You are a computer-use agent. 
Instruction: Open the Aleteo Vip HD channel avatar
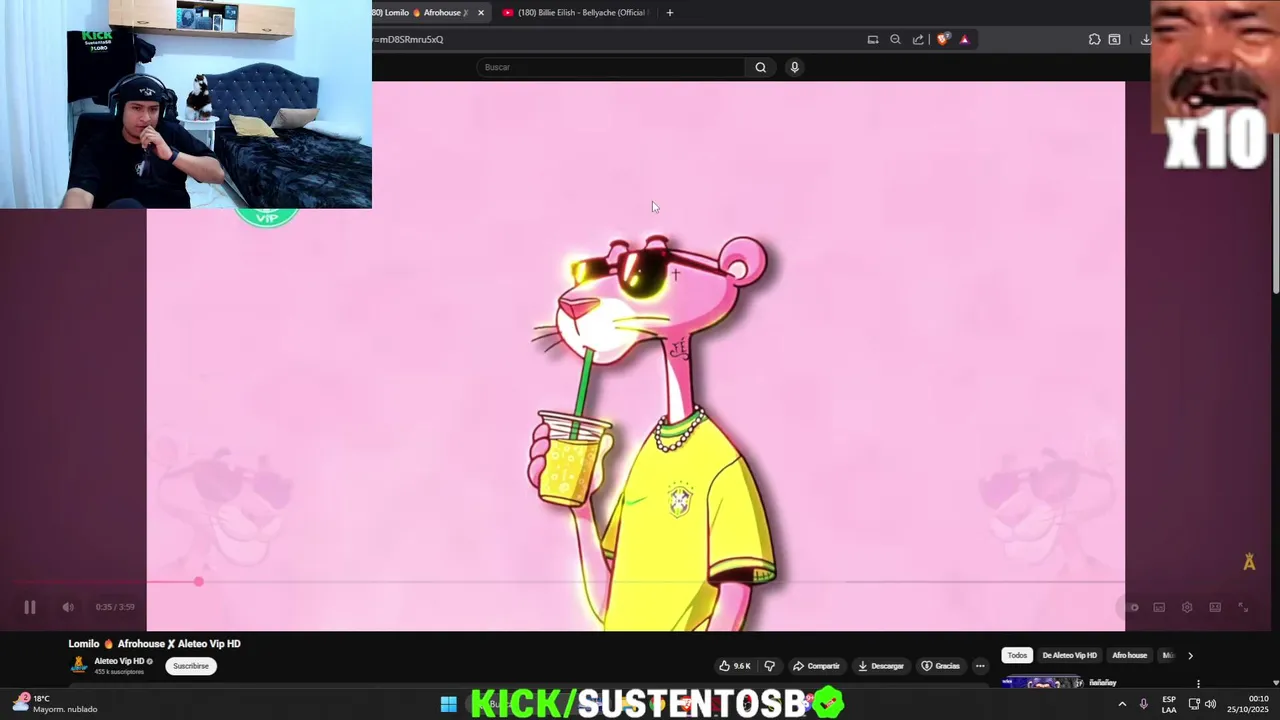coord(79,665)
